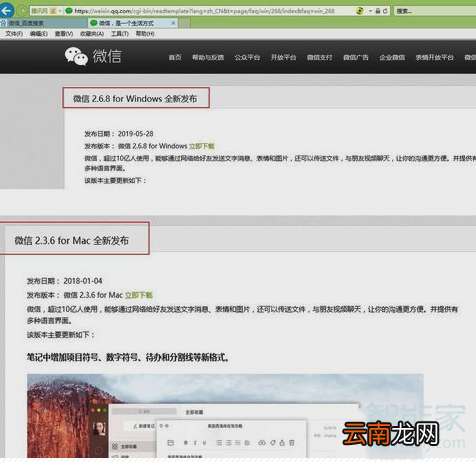Switch to the 微信_百度搜索 tab
This screenshot has width=476, height=462.
[x=43, y=23]
